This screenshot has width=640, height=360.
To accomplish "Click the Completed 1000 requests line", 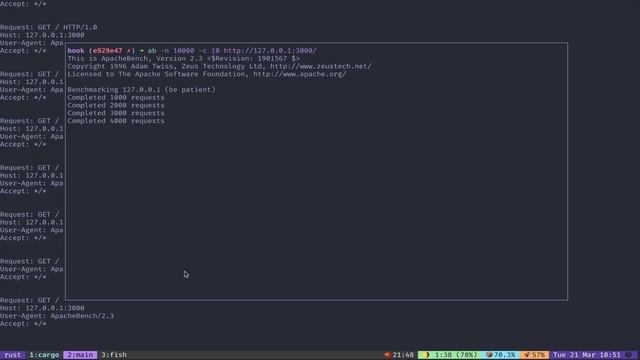I will 116,98.
